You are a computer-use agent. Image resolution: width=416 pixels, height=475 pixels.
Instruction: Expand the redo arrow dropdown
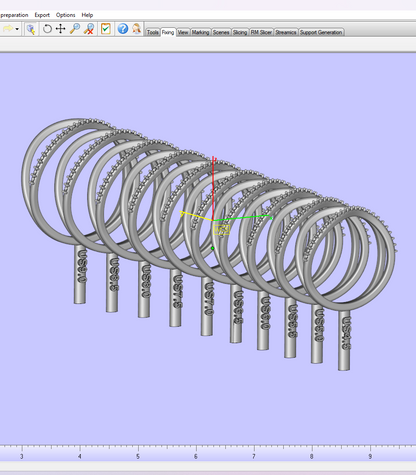point(17,29)
